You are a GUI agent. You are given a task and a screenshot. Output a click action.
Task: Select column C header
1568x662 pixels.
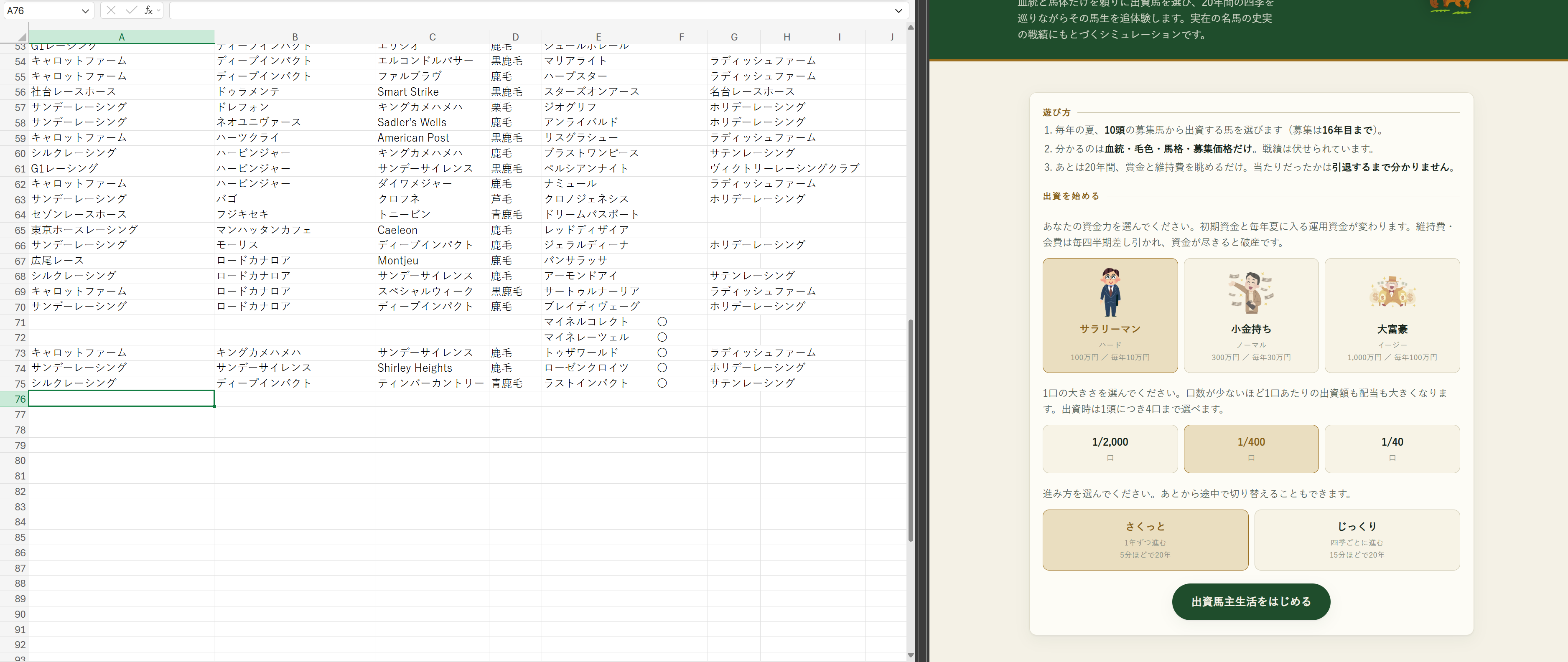(432, 37)
